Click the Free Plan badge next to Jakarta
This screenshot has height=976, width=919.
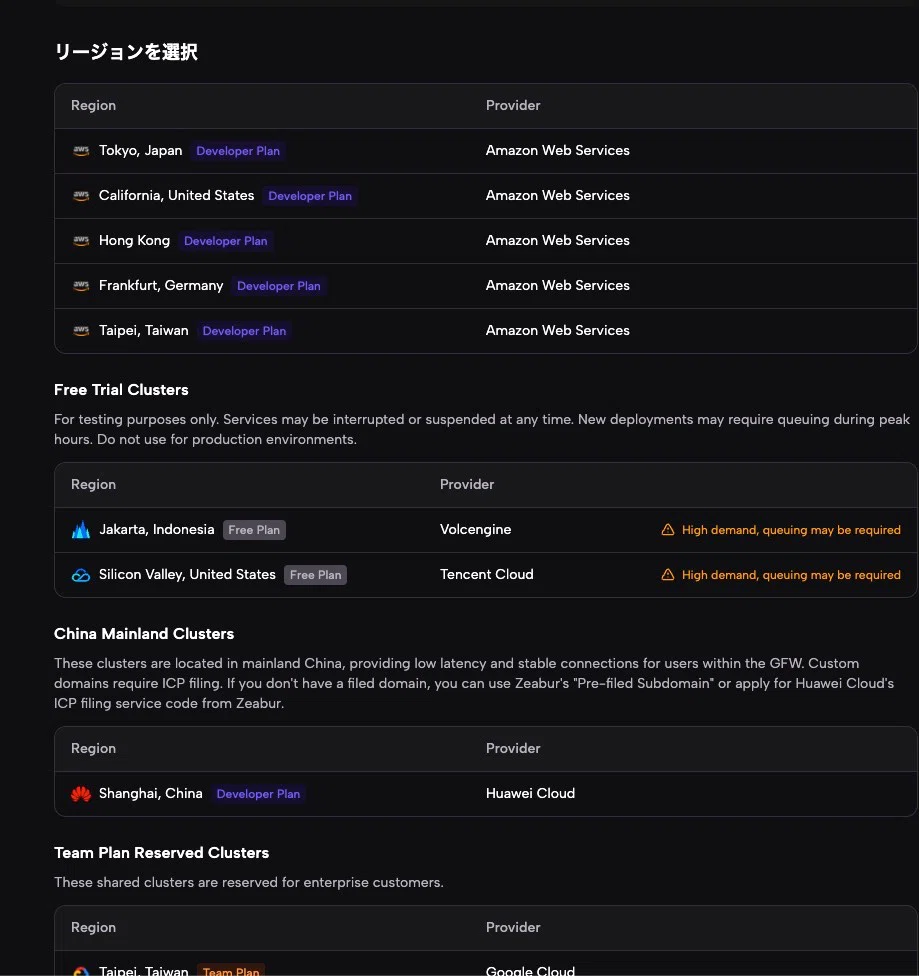click(x=254, y=530)
